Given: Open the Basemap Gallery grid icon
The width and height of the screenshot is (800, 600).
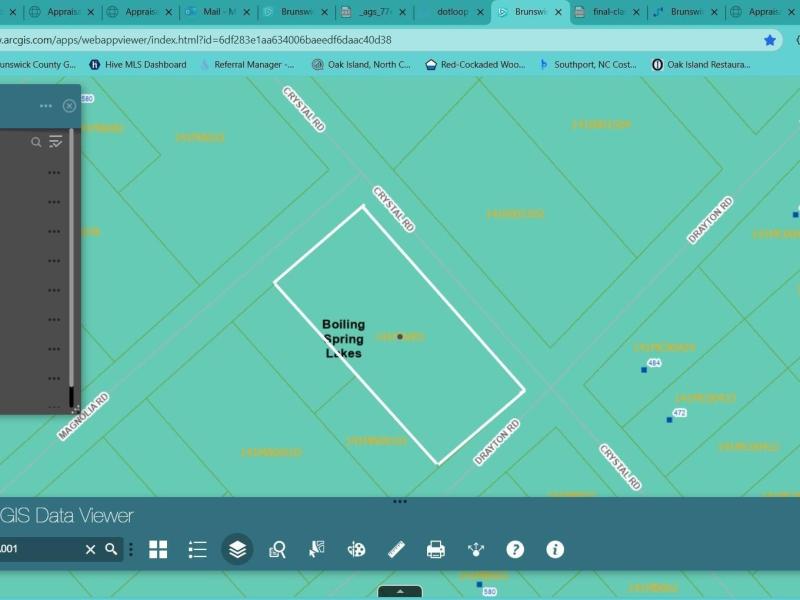Looking at the screenshot, I should click(x=158, y=549).
